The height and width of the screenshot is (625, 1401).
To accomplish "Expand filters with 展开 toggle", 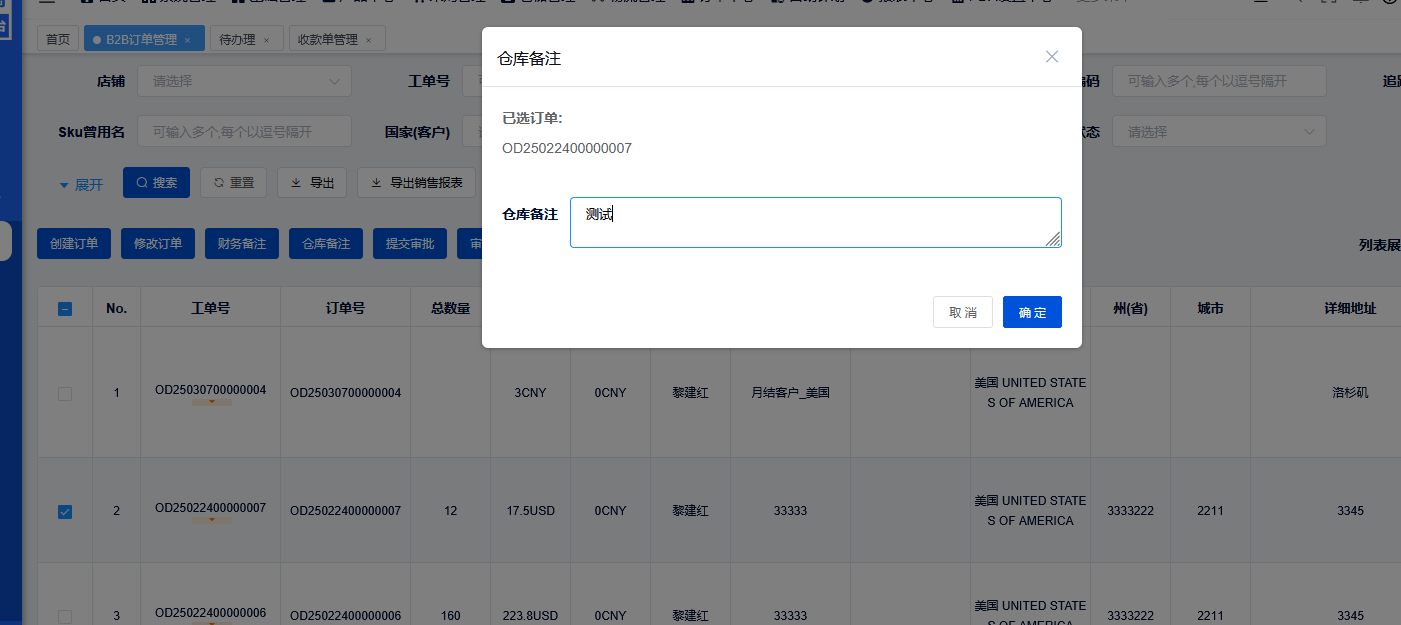I will click(81, 185).
